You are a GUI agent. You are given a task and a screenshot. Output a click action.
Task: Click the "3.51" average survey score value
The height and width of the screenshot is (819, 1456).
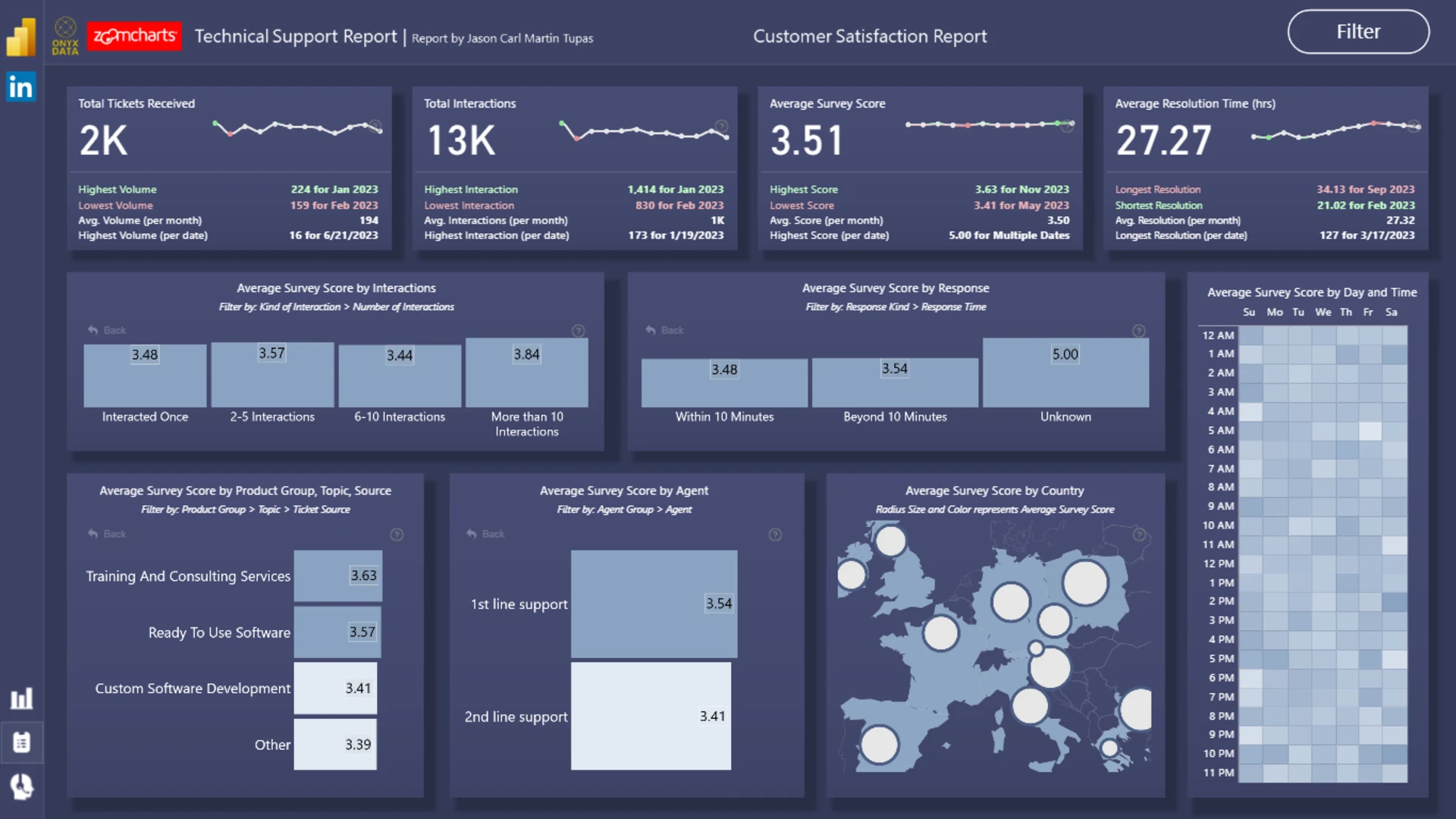pyautogui.click(x=807, y=141)
